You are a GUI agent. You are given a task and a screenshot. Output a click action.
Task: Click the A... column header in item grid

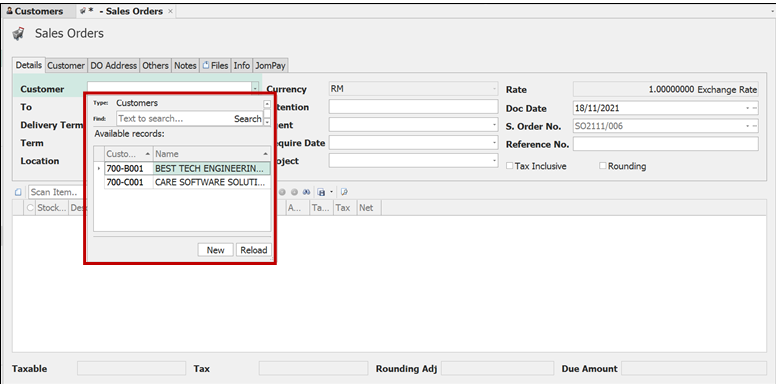[298, 208]
